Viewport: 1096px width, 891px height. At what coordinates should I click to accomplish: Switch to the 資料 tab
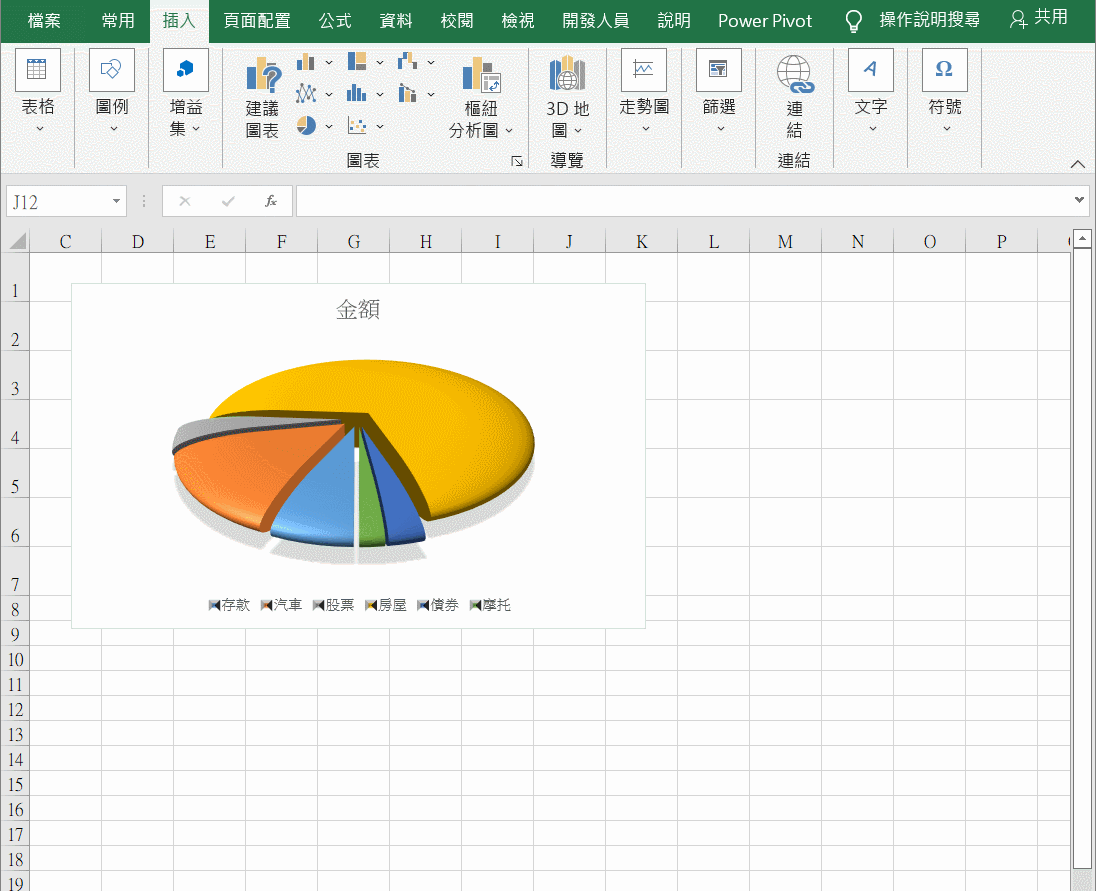396,21
